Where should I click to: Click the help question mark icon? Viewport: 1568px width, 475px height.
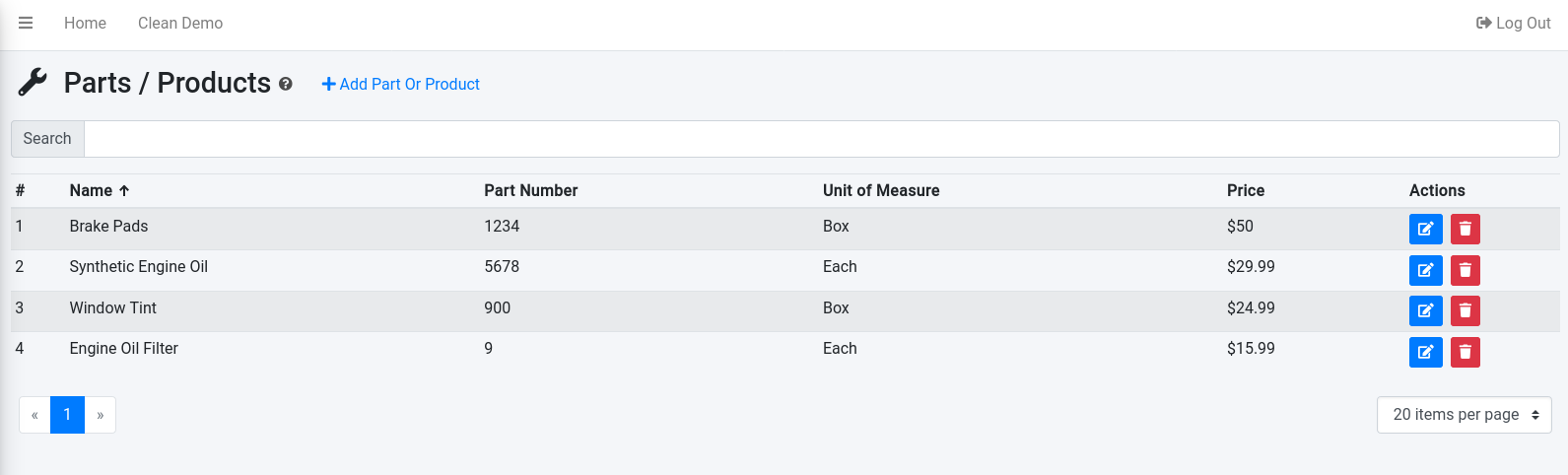click(286, 85)
